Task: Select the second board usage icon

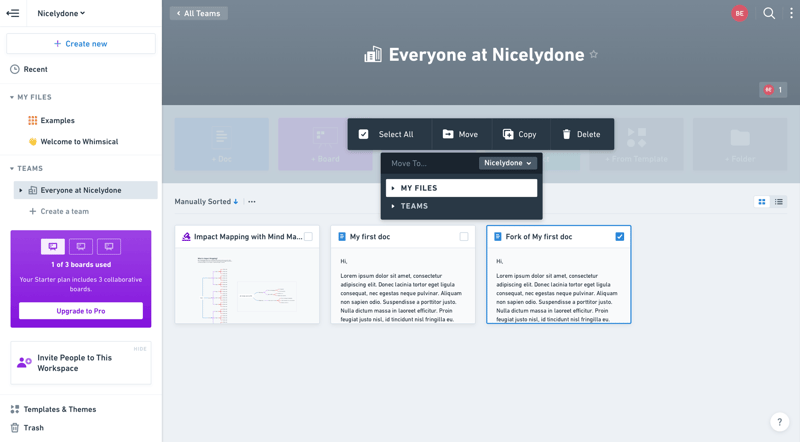Action: point(81,247)
